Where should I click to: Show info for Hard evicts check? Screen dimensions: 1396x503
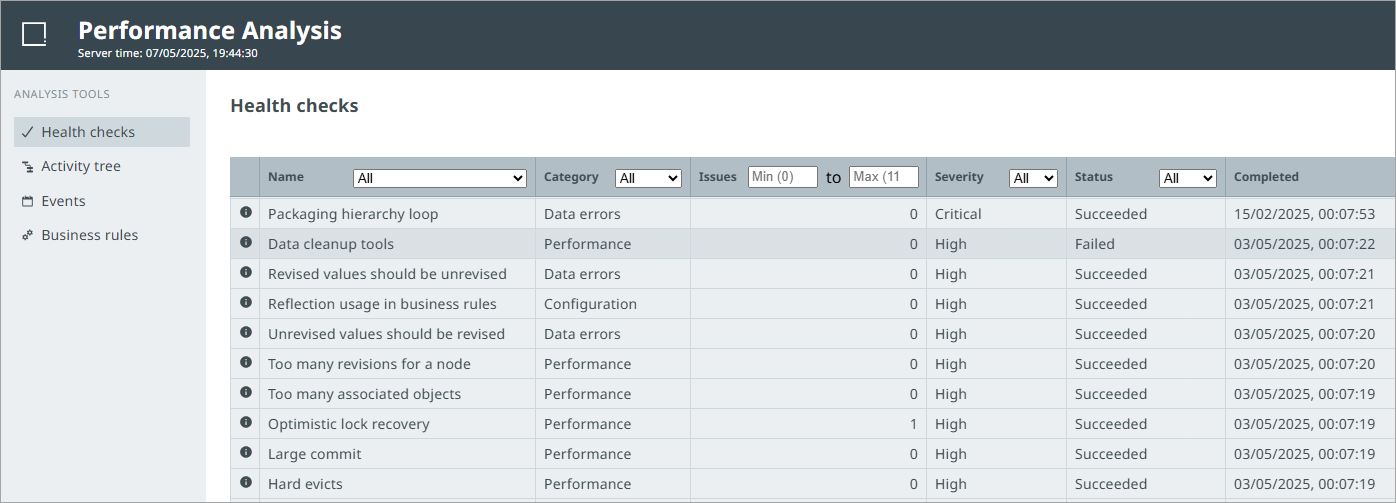click(245, 483)
